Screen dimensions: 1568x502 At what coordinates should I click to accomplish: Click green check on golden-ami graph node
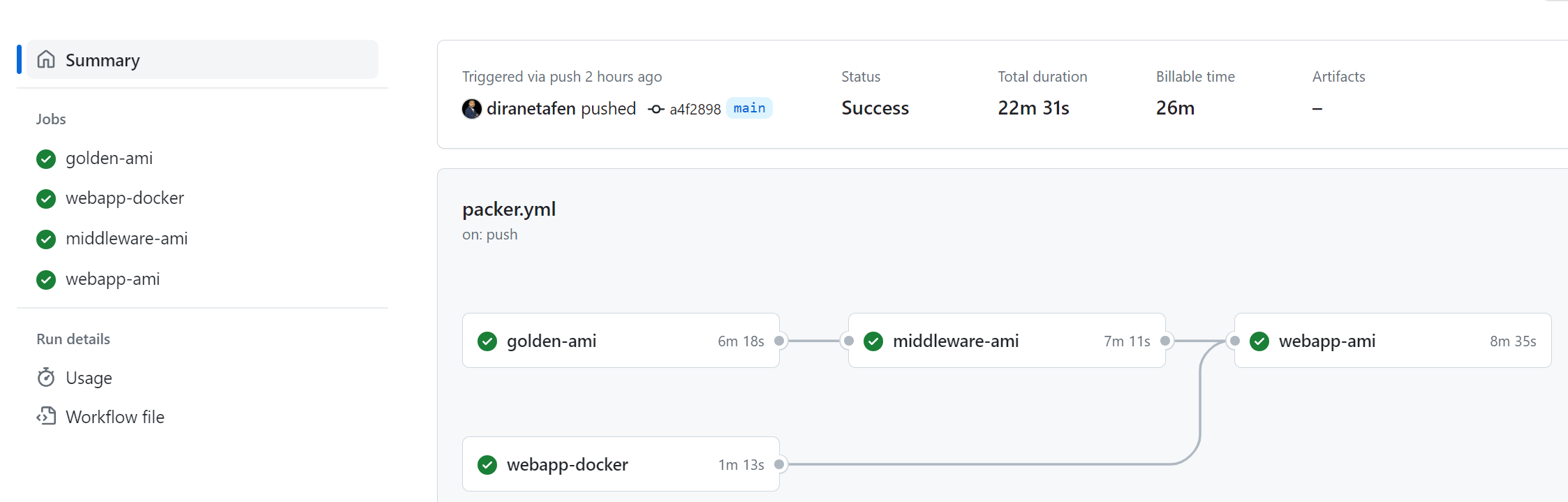487,341
